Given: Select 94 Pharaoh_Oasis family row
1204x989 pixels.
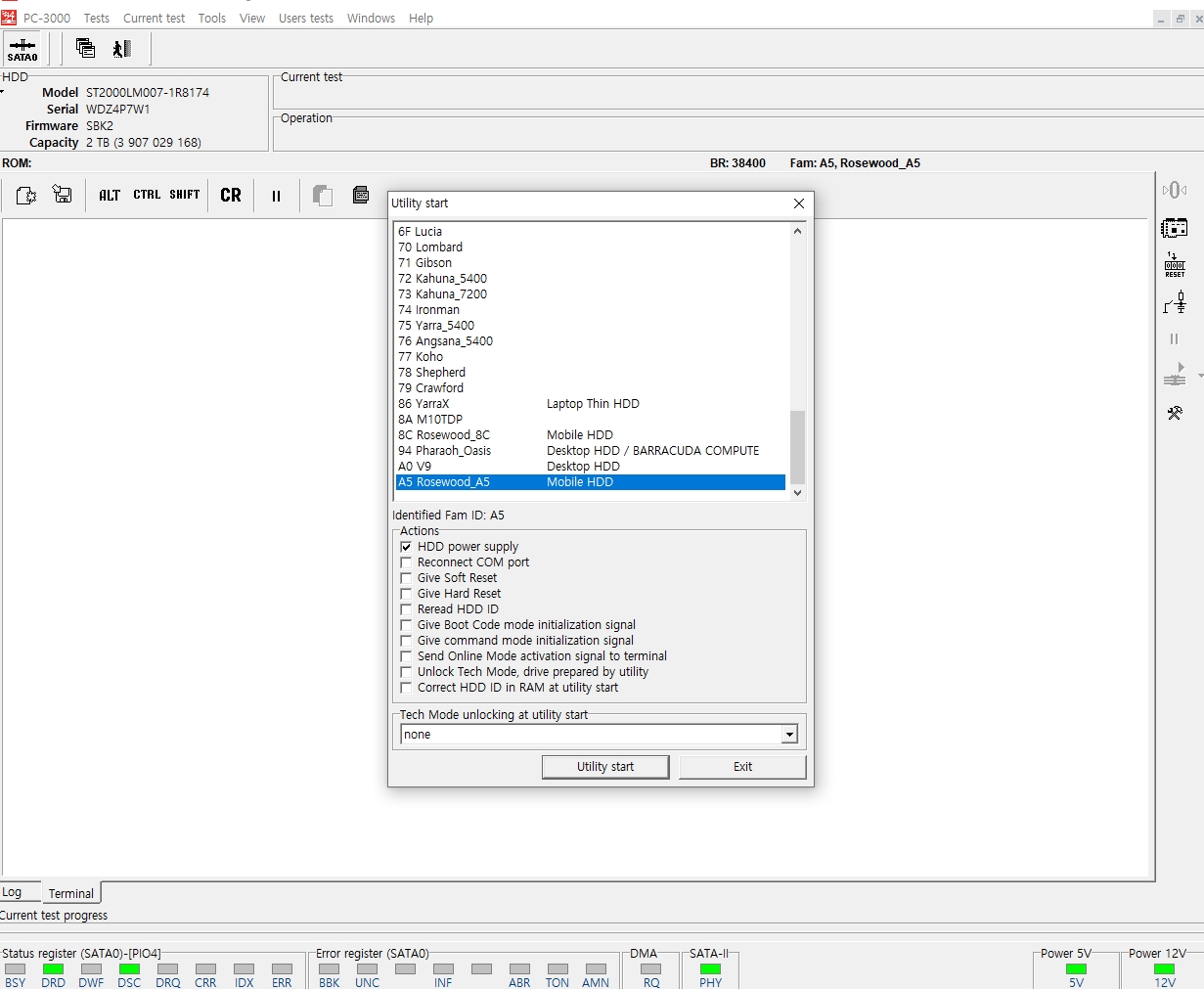Looking at the screenshot, I should click(x=591, y=451).
